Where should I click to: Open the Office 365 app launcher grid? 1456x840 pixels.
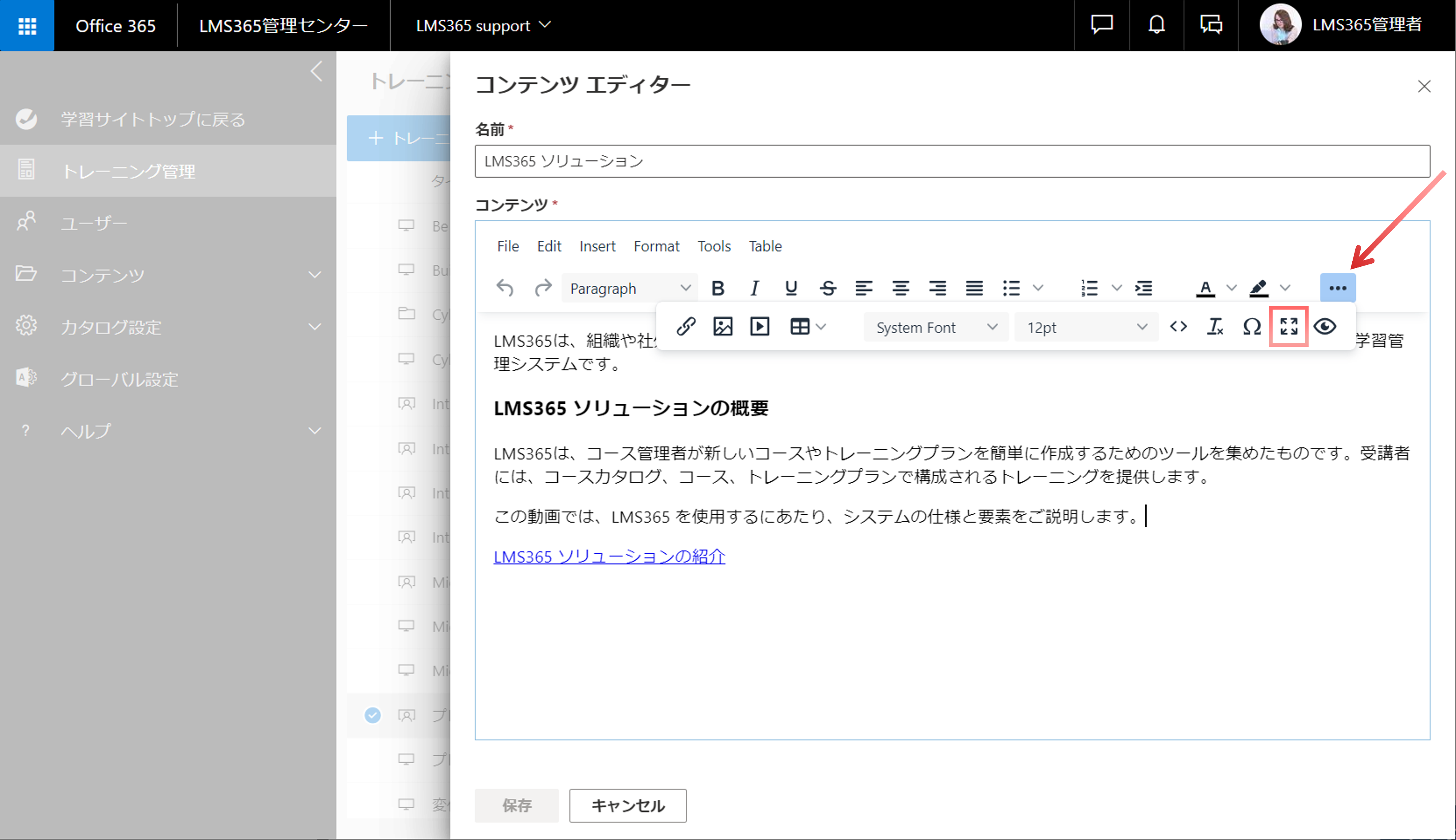[x=27, y=25]
